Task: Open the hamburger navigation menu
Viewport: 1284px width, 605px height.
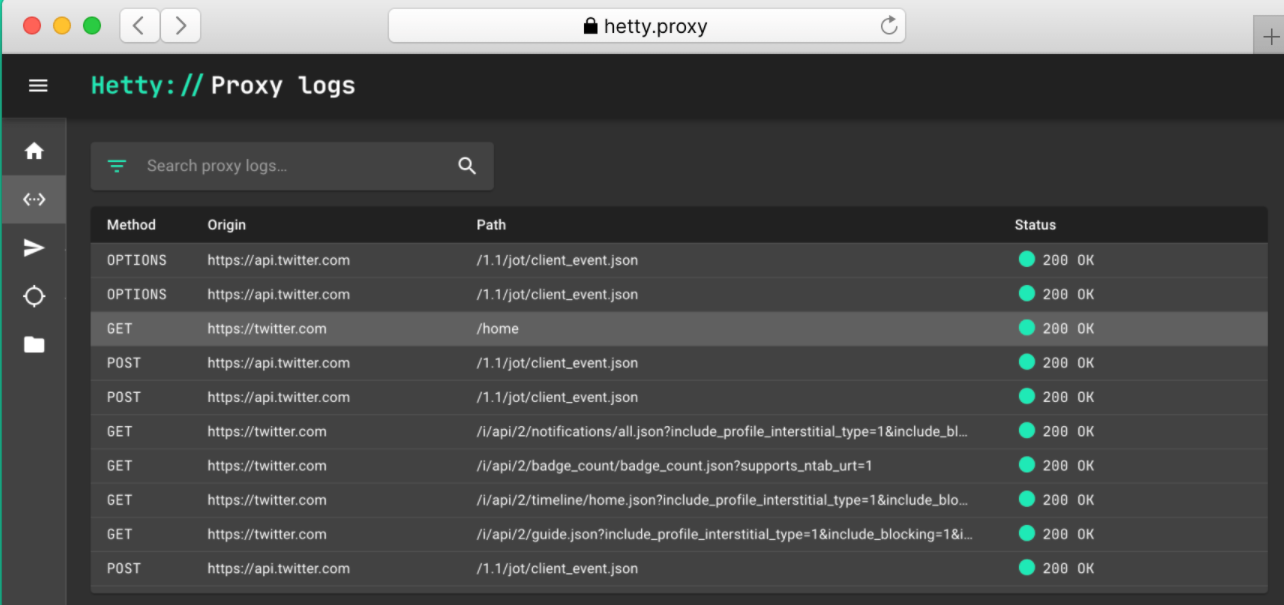Action: click(x=38, y=86)
